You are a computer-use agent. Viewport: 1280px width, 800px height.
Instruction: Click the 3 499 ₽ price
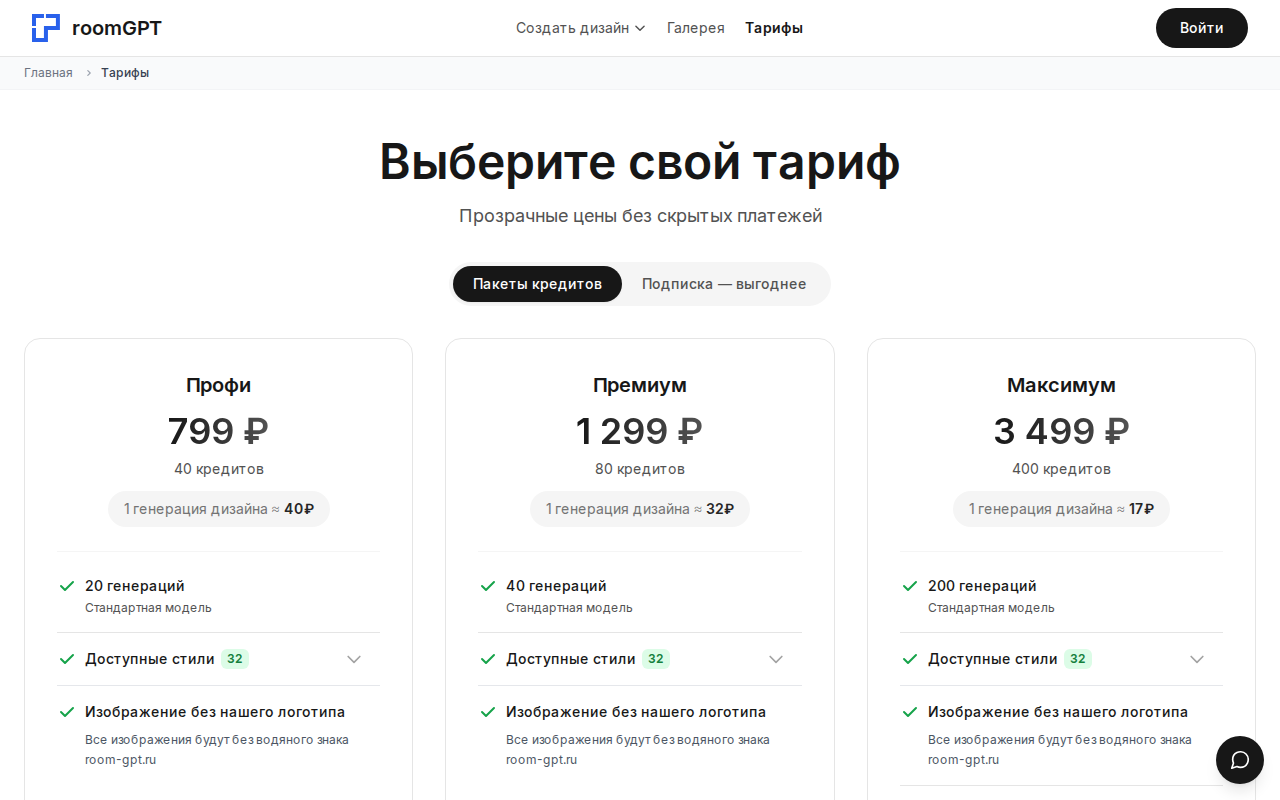[1061, 431]
